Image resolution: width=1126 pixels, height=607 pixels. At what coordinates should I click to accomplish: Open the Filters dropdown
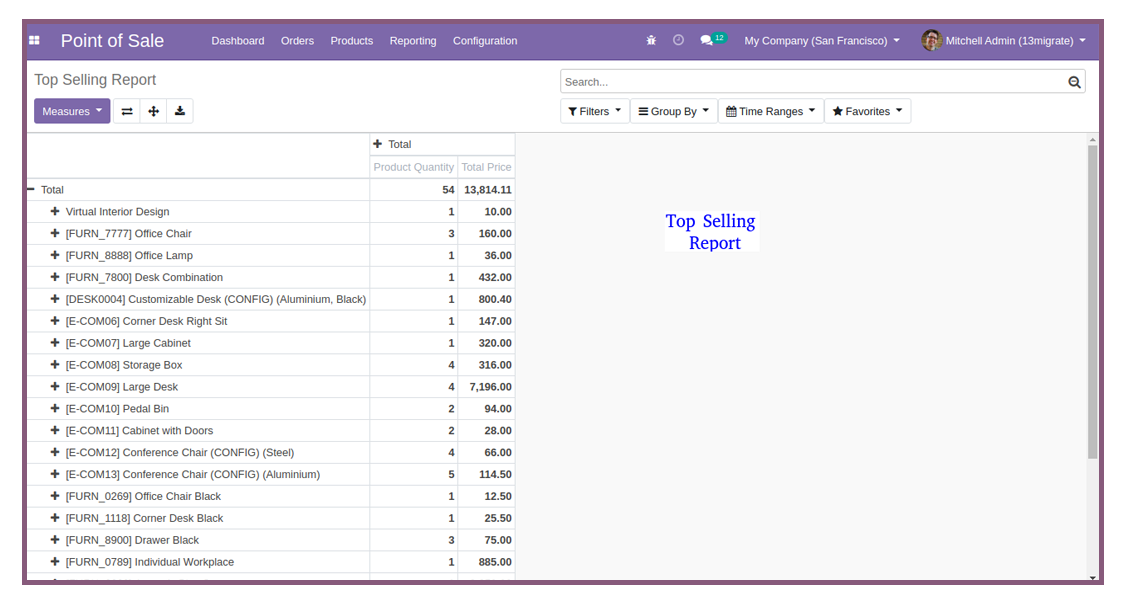595,111
